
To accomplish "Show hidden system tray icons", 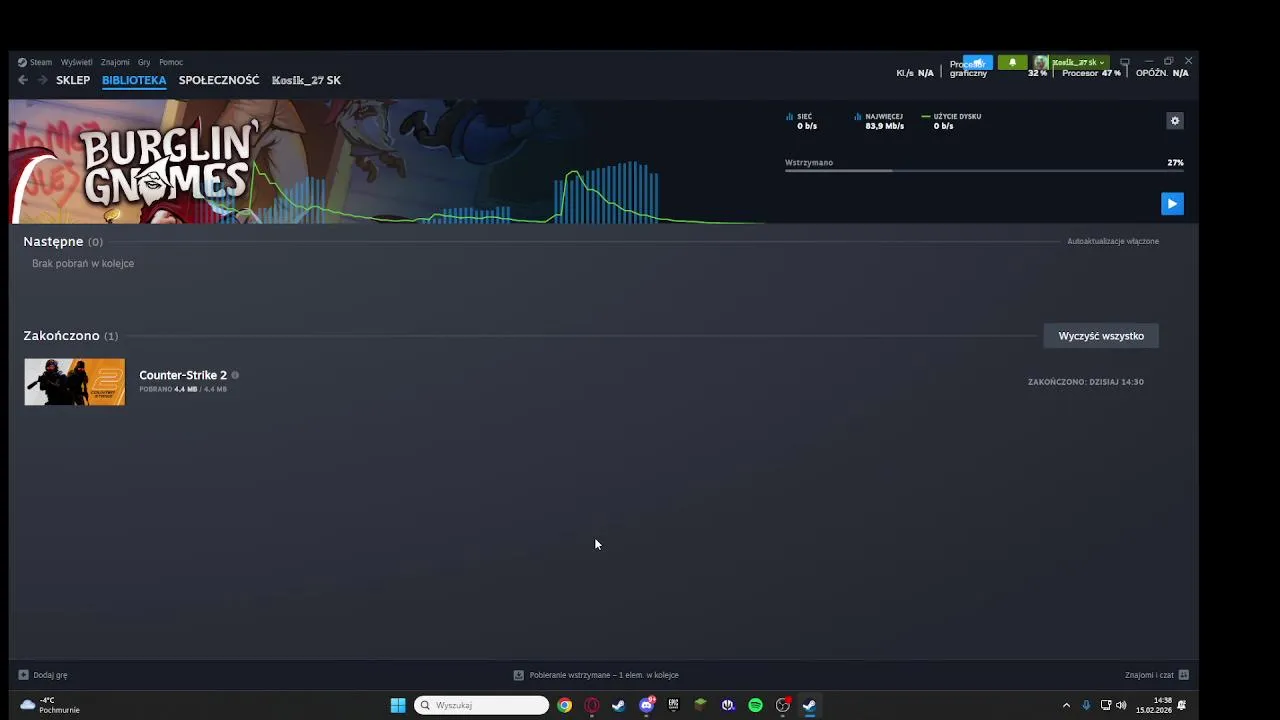I will [1066, 705].
